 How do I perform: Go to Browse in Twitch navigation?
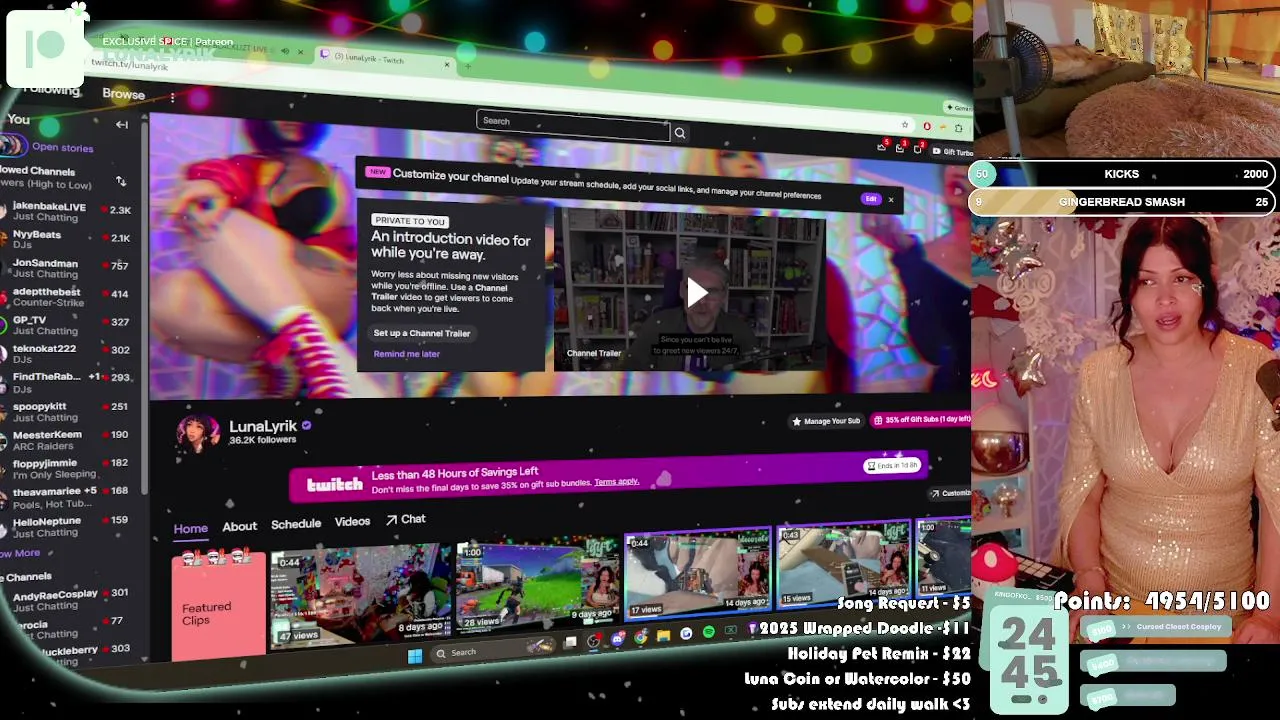coord(123,94)
